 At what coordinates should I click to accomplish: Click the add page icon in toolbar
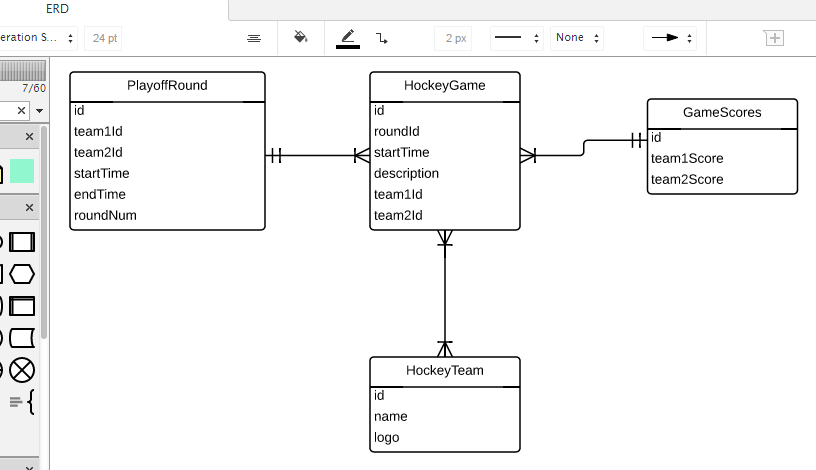774,38
